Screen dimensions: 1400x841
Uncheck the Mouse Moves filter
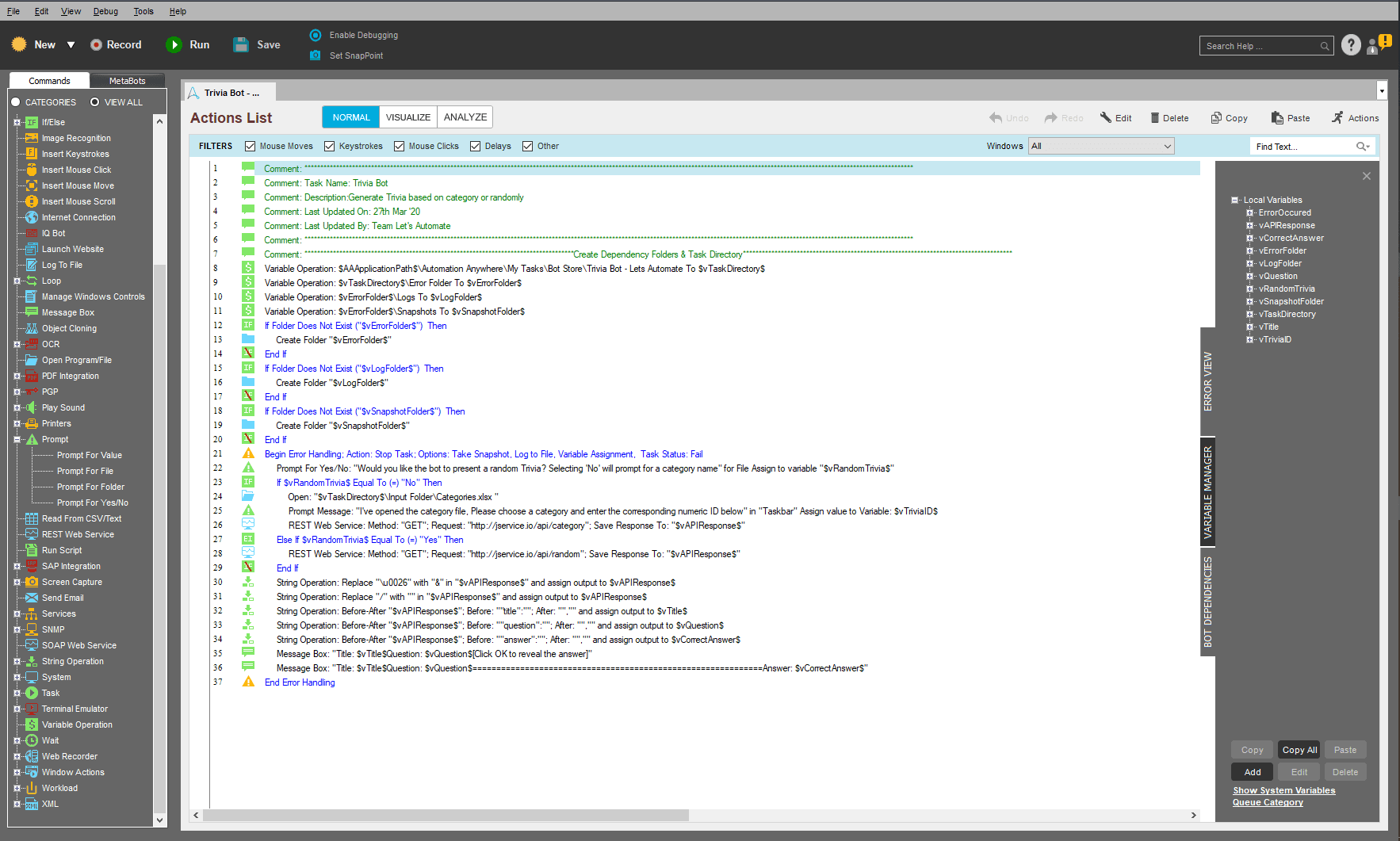coord(251,146)
